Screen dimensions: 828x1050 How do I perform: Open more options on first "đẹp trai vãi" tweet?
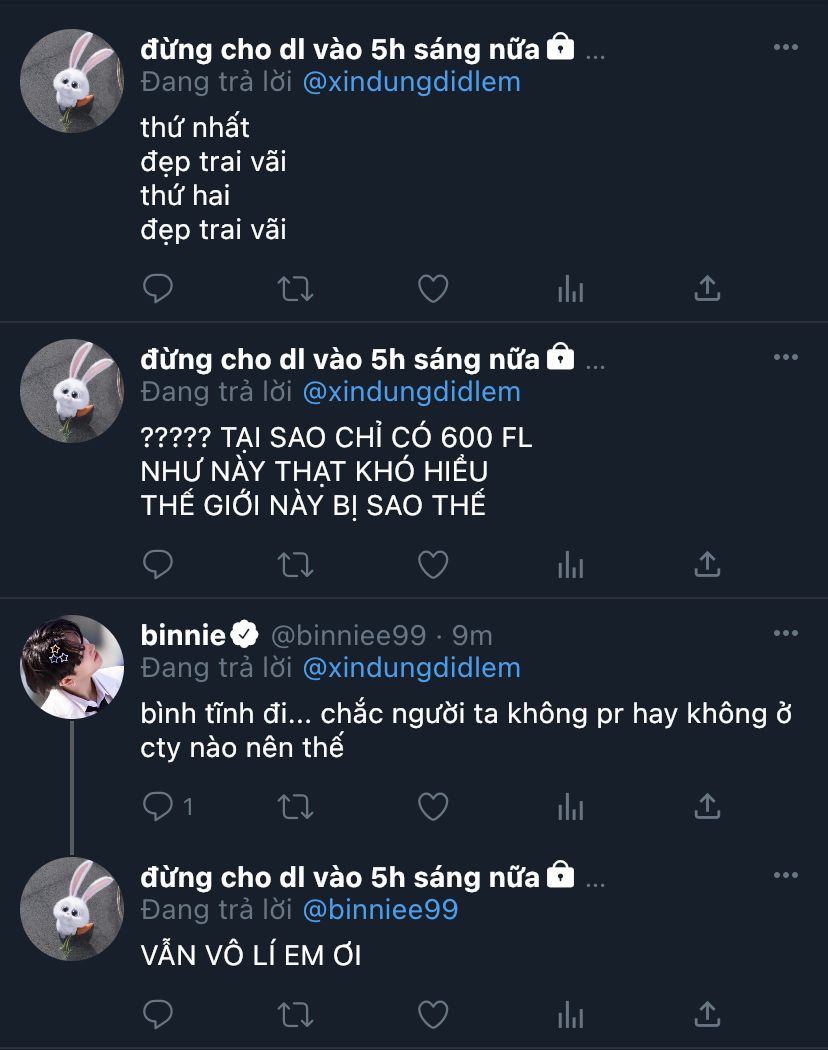point(786,47)
